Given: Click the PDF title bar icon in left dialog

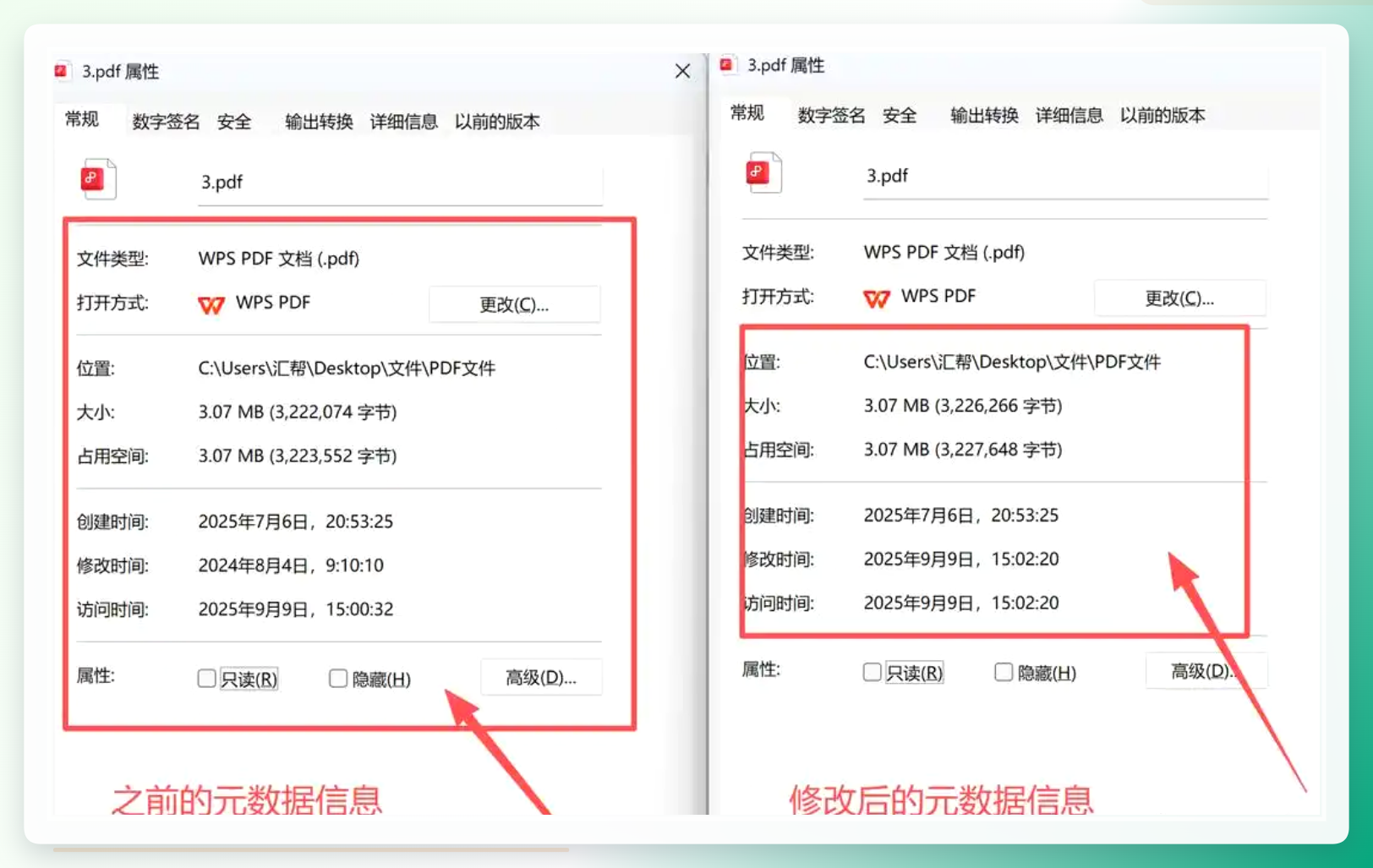Looking at the screenshot, I should point(61,71).
